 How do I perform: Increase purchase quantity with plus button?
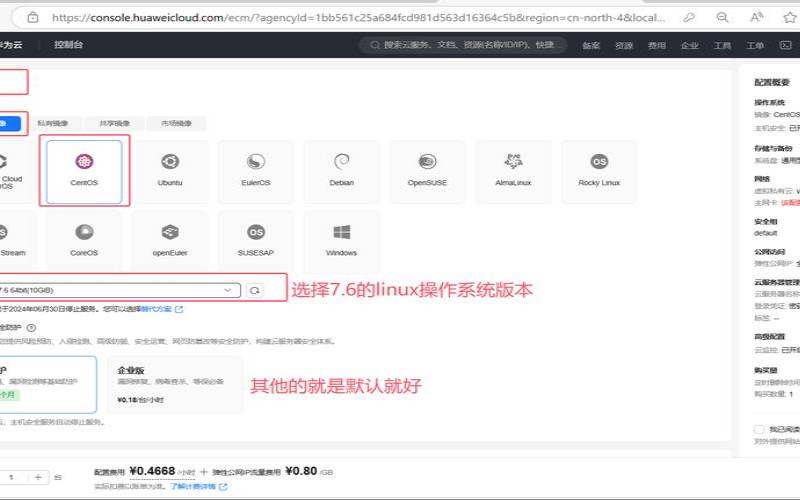pyautogui.click(x=38, y=477)
